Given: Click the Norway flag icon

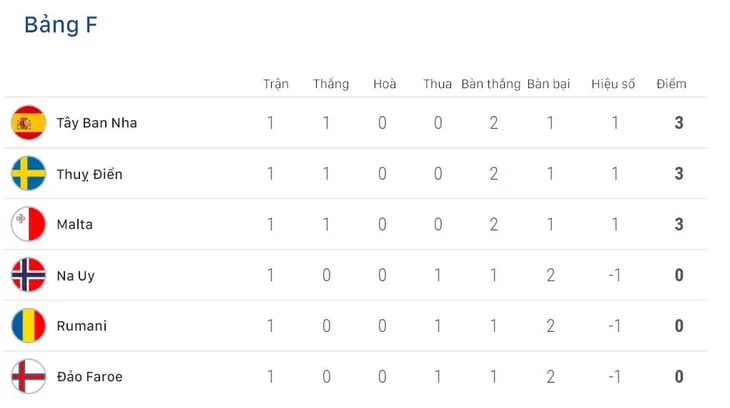Looking at the screenshot, I should coord(28,275).
